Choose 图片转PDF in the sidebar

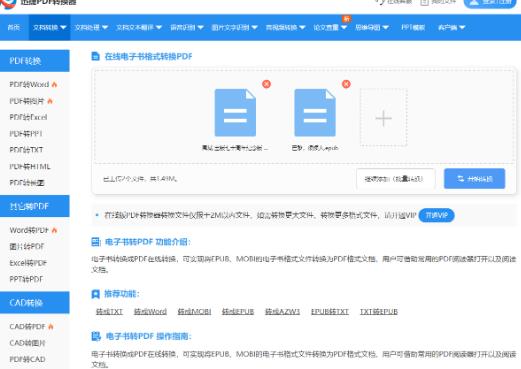pos(27,246)
